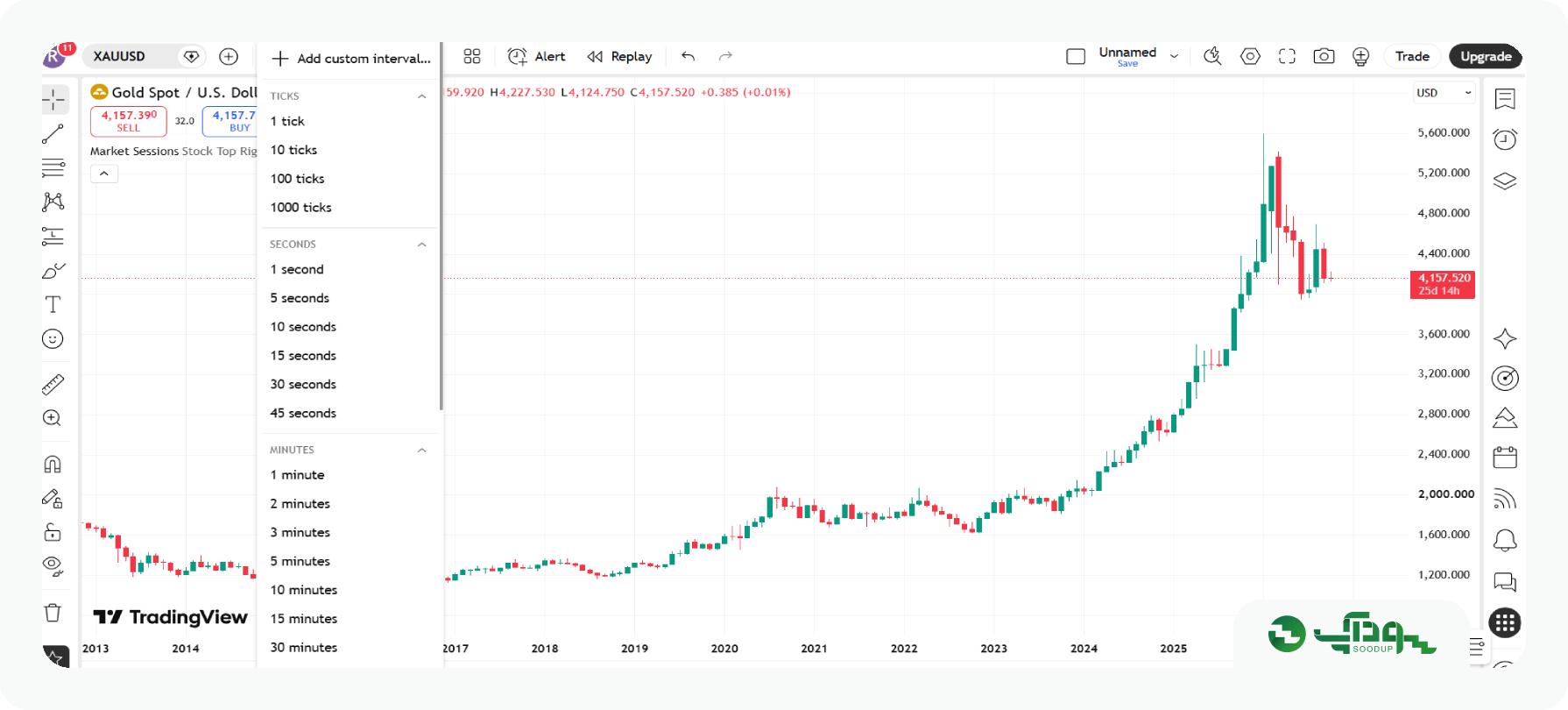
Task: Collapse the TICKS interval section
Action: click(x=421, y=96)
